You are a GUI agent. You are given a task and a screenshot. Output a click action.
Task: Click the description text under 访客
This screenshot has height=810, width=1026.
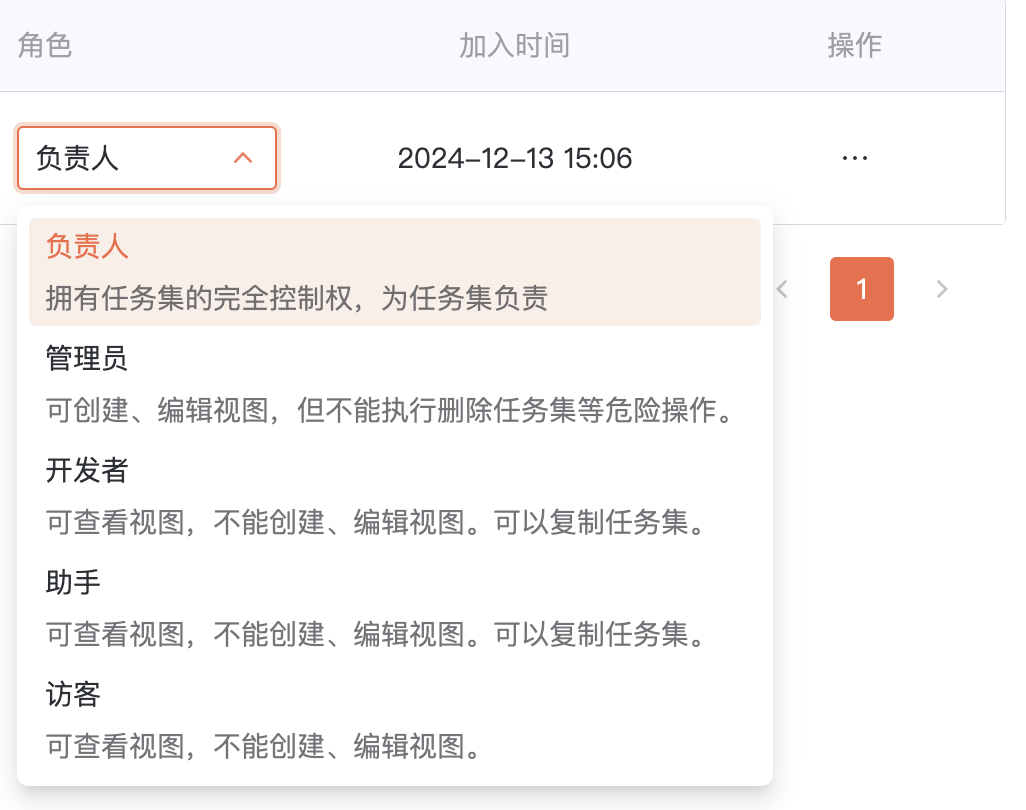tap(265, 747)
